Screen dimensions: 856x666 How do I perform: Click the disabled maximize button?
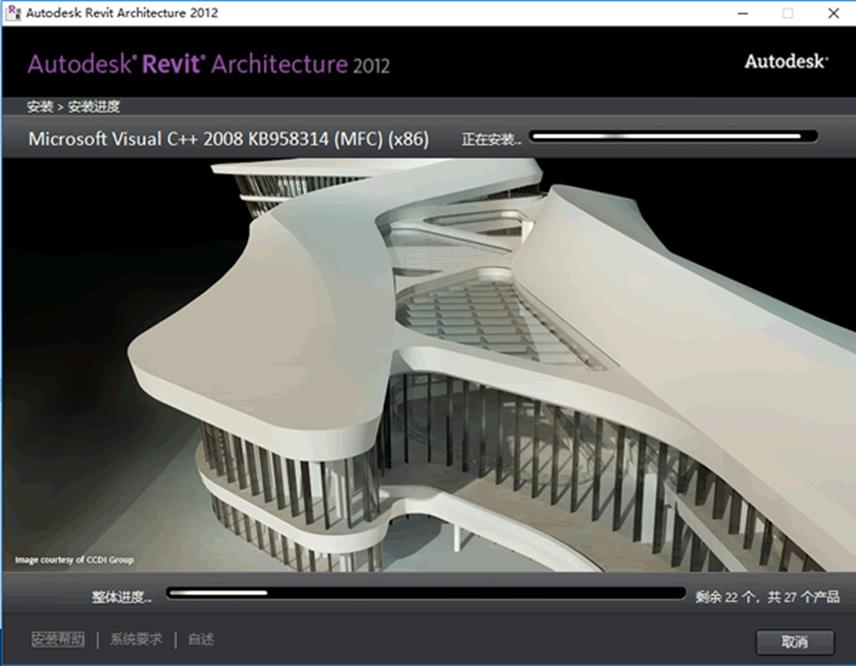point(788,13)
